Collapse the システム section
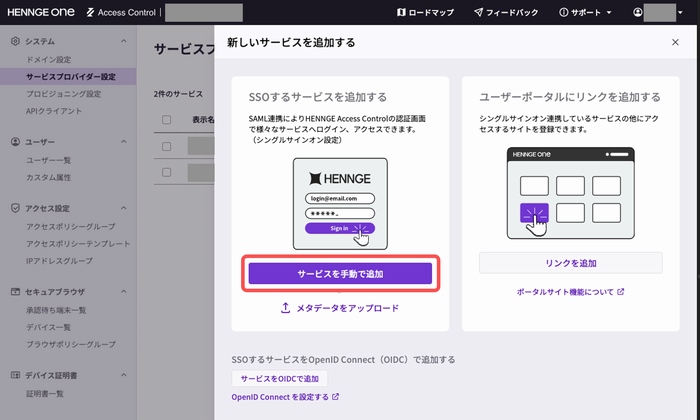The width and height of the screenshot is (700, 420). pyautogui.click(x=124, y=41)
